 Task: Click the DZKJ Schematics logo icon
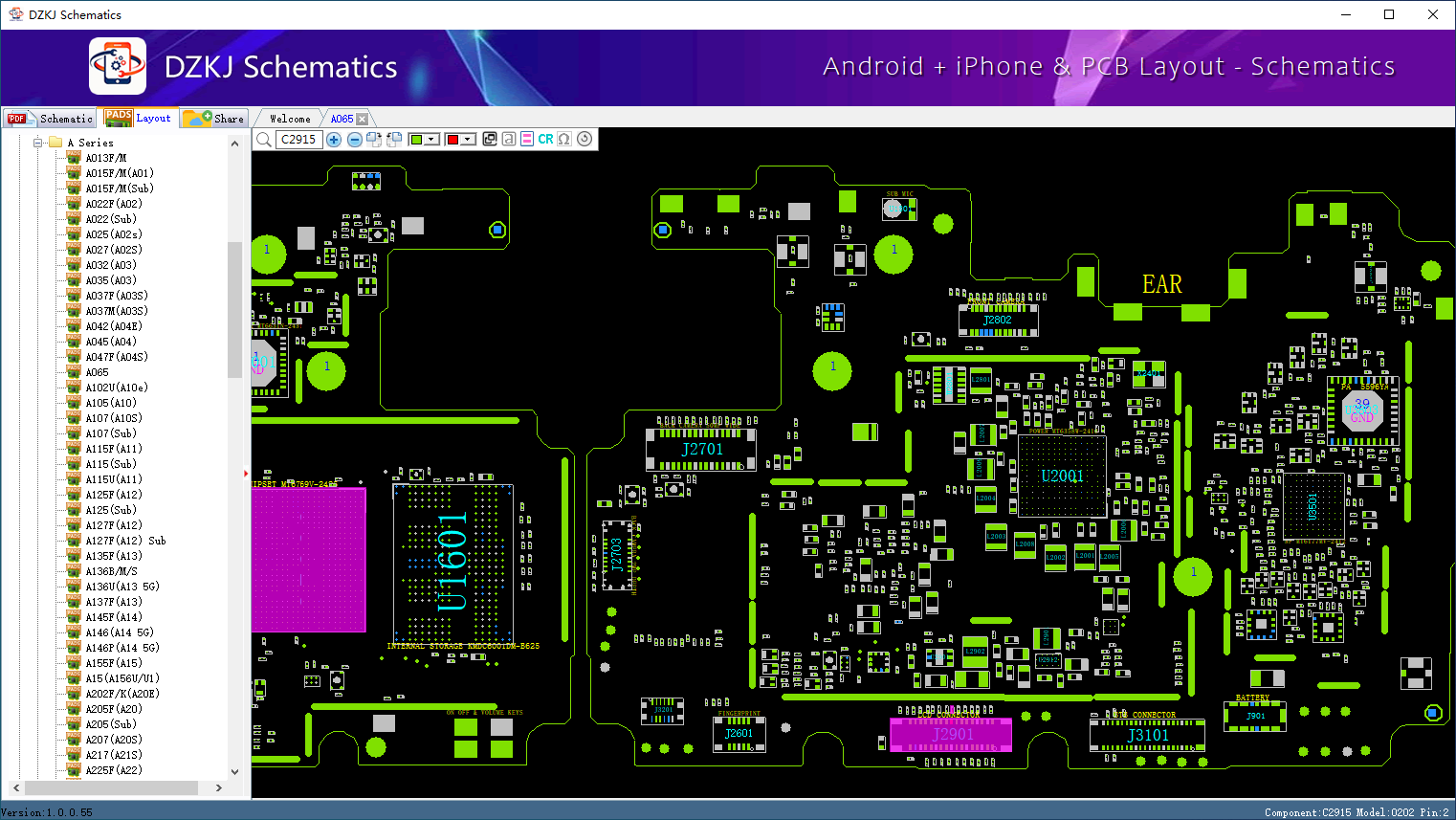118,66
